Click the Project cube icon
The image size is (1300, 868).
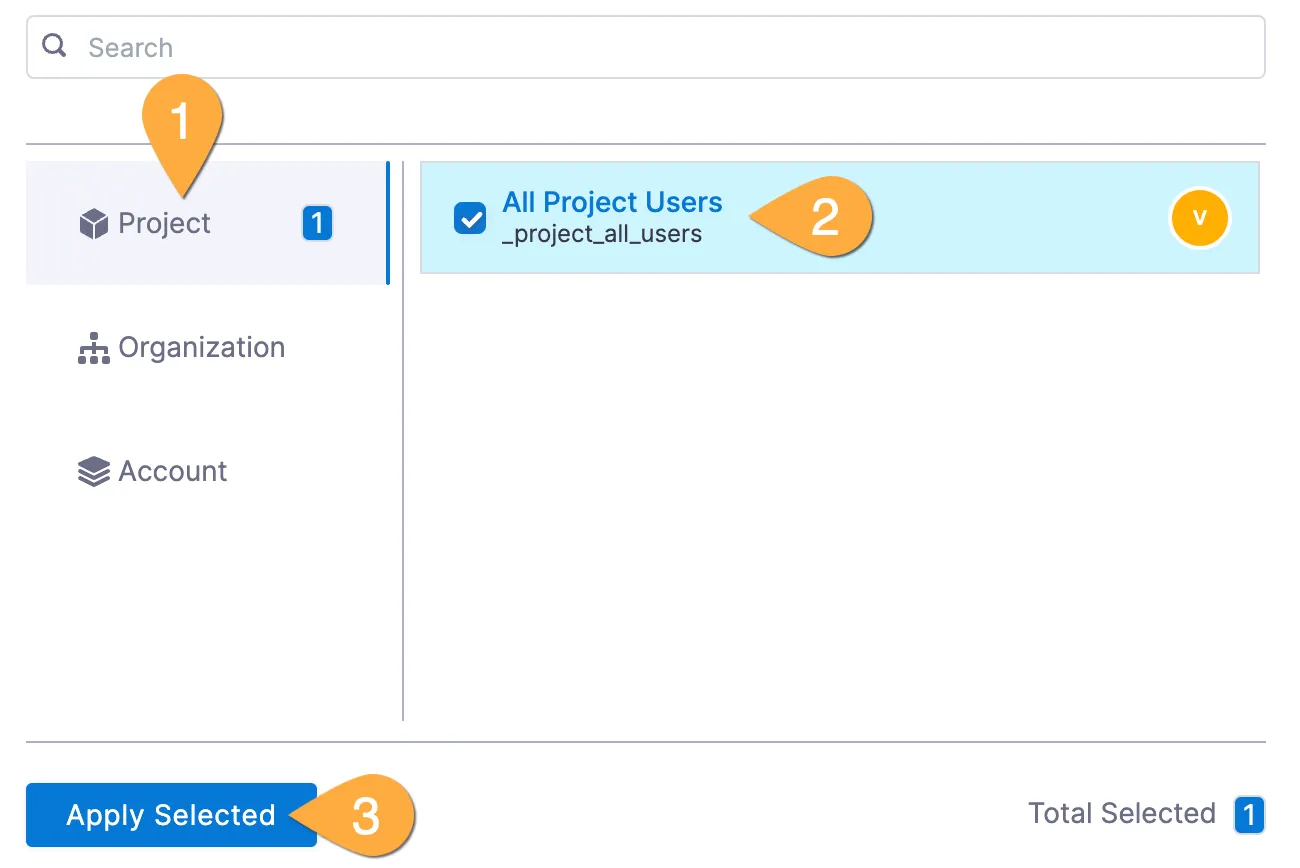(x=93, y=224)
